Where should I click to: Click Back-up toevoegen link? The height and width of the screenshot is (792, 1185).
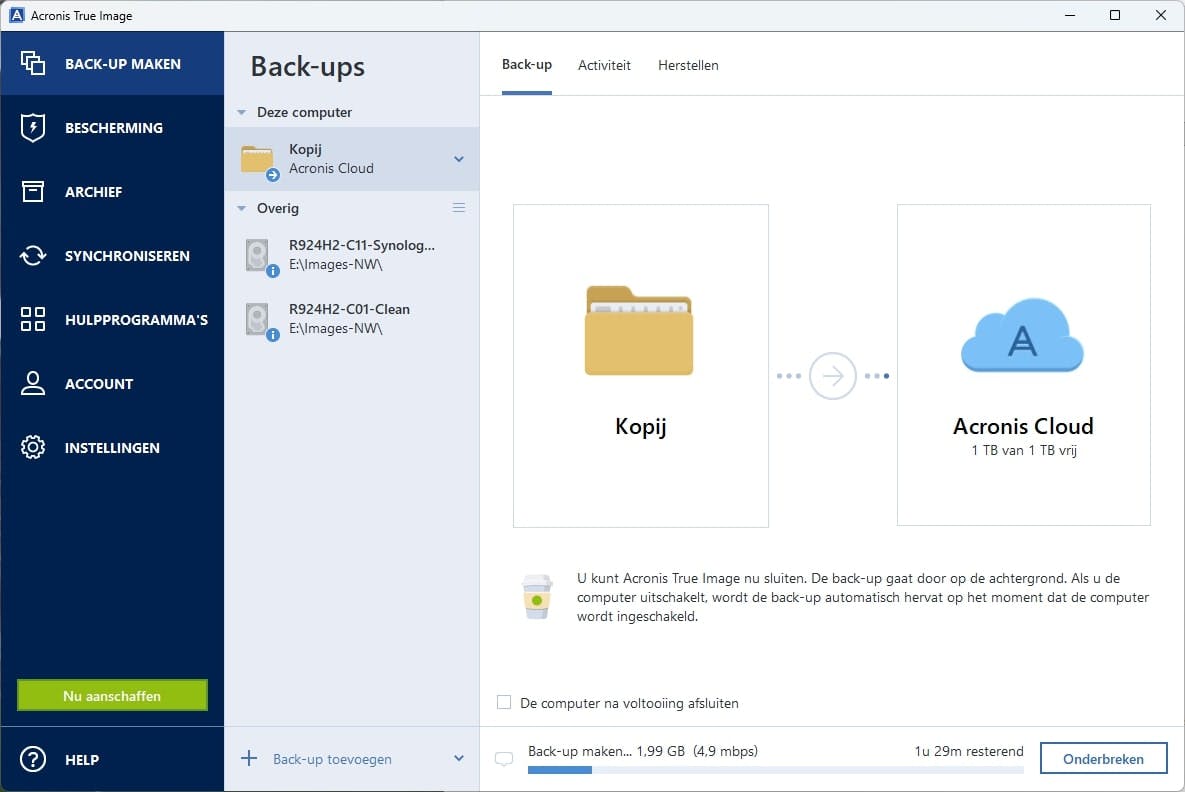(x=332, y=759)
